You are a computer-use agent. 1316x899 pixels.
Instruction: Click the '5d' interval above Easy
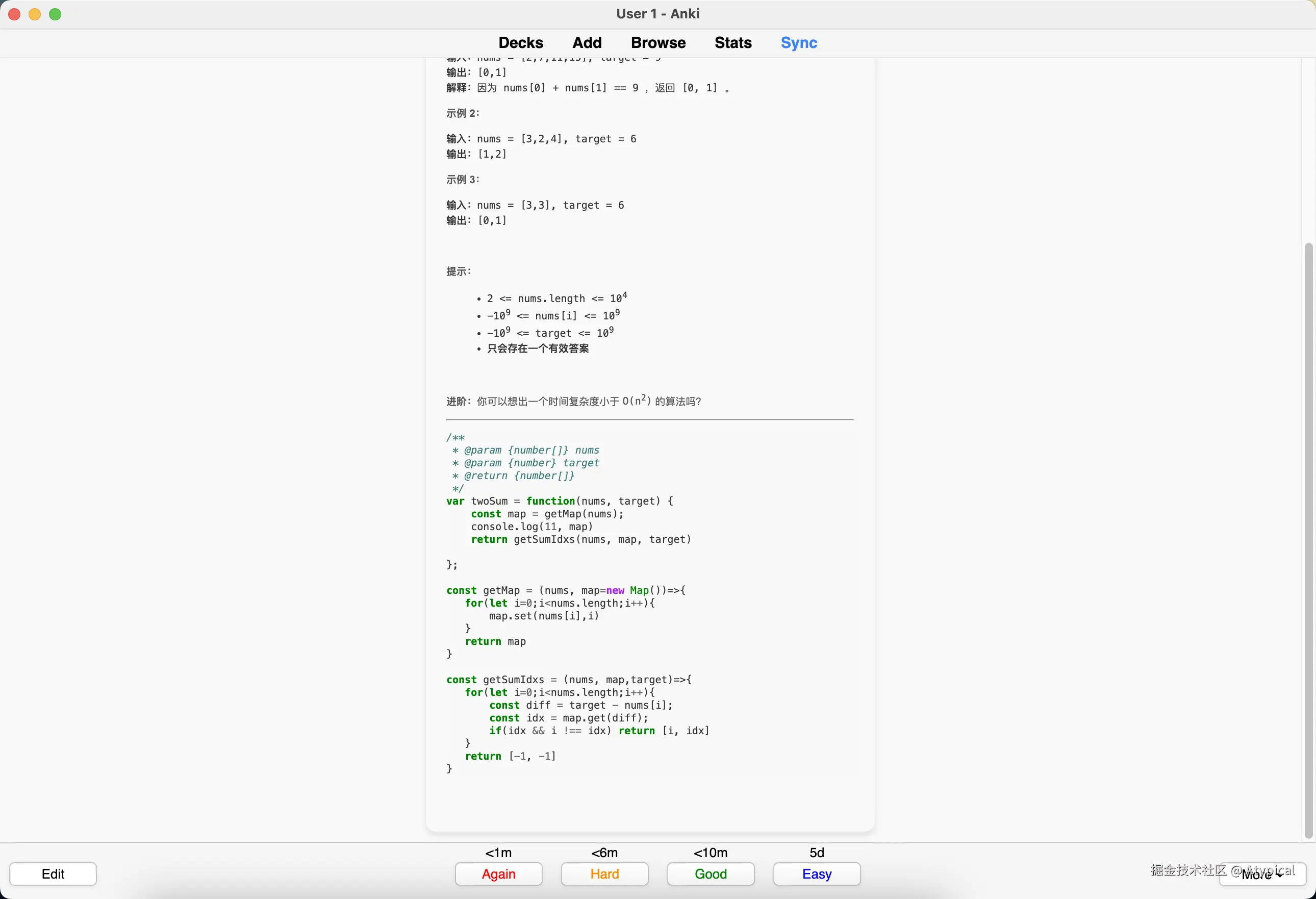816,853
